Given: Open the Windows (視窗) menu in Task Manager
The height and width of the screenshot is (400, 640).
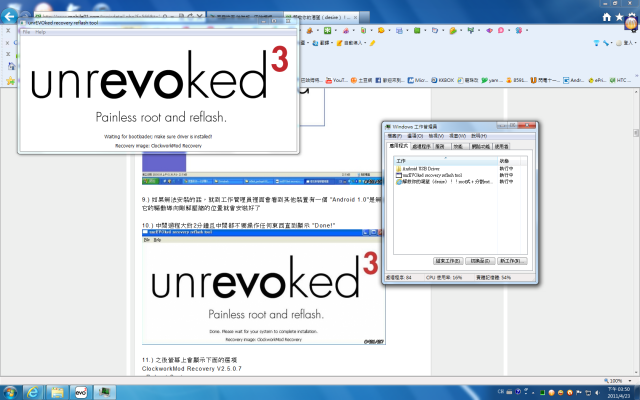Looking at the screenshot, I should [x=458, y=136].
